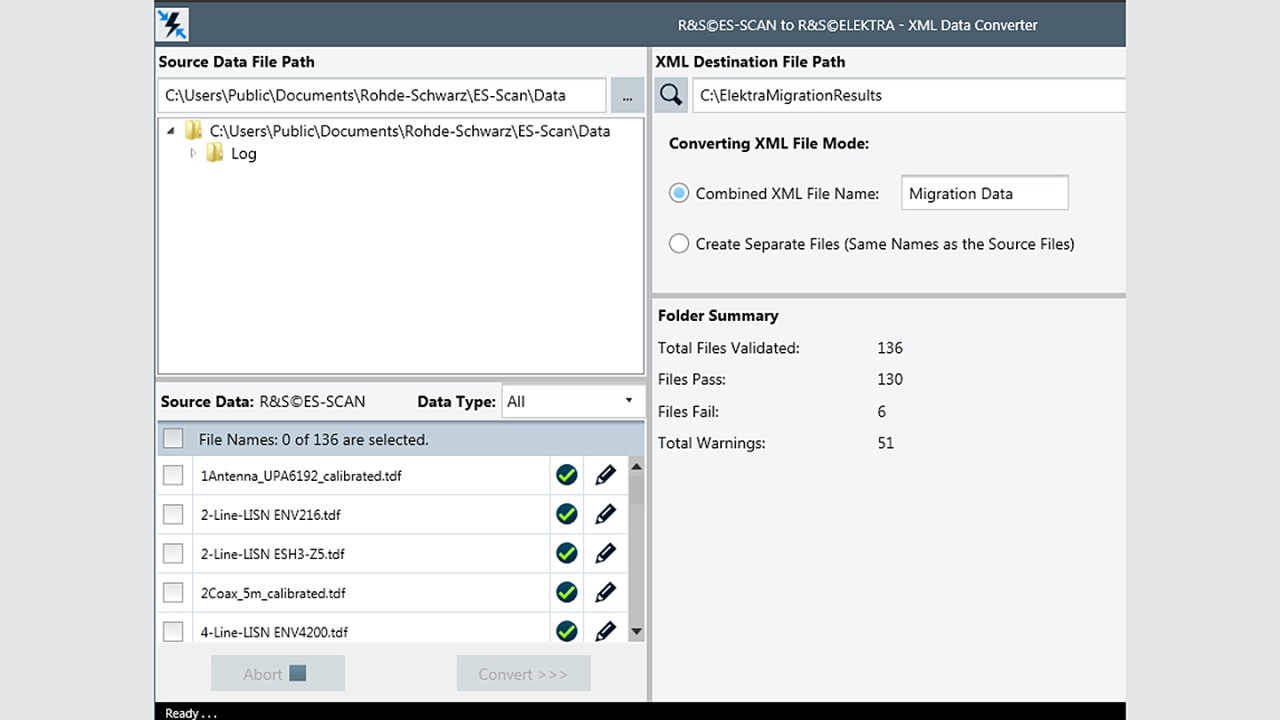This screenshot has width=1280, height=720.
Task: Click the file list scroll-down arrow
Action: (636, 632)
